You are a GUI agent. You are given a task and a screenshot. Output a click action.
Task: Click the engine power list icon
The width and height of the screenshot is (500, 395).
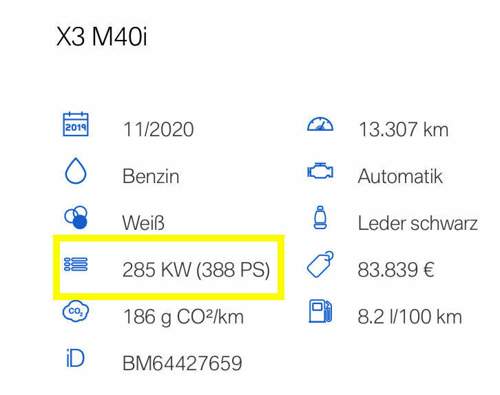click(x=76, y=264)
